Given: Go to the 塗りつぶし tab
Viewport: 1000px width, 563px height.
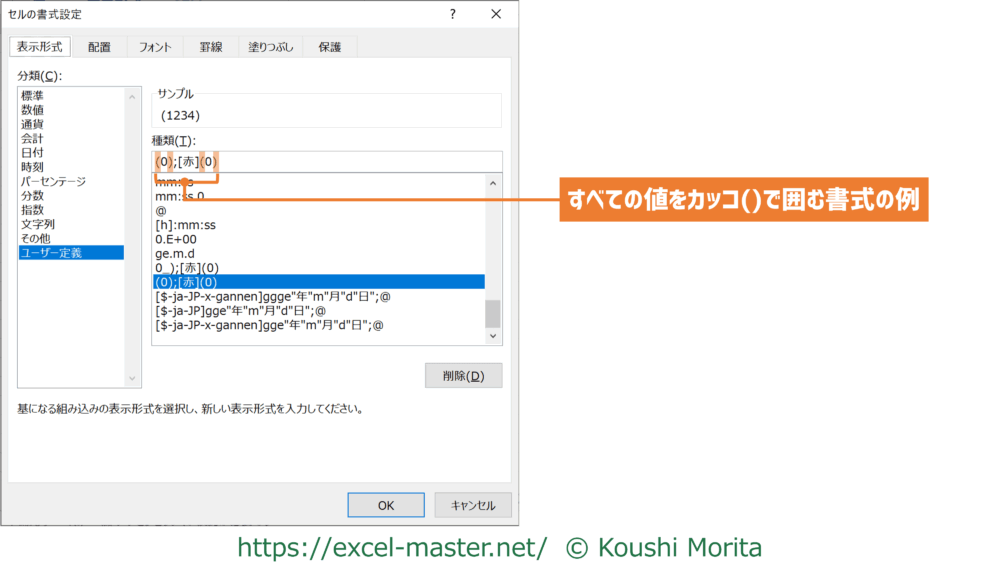Looking at the screenshot, I should pos(273,47).
